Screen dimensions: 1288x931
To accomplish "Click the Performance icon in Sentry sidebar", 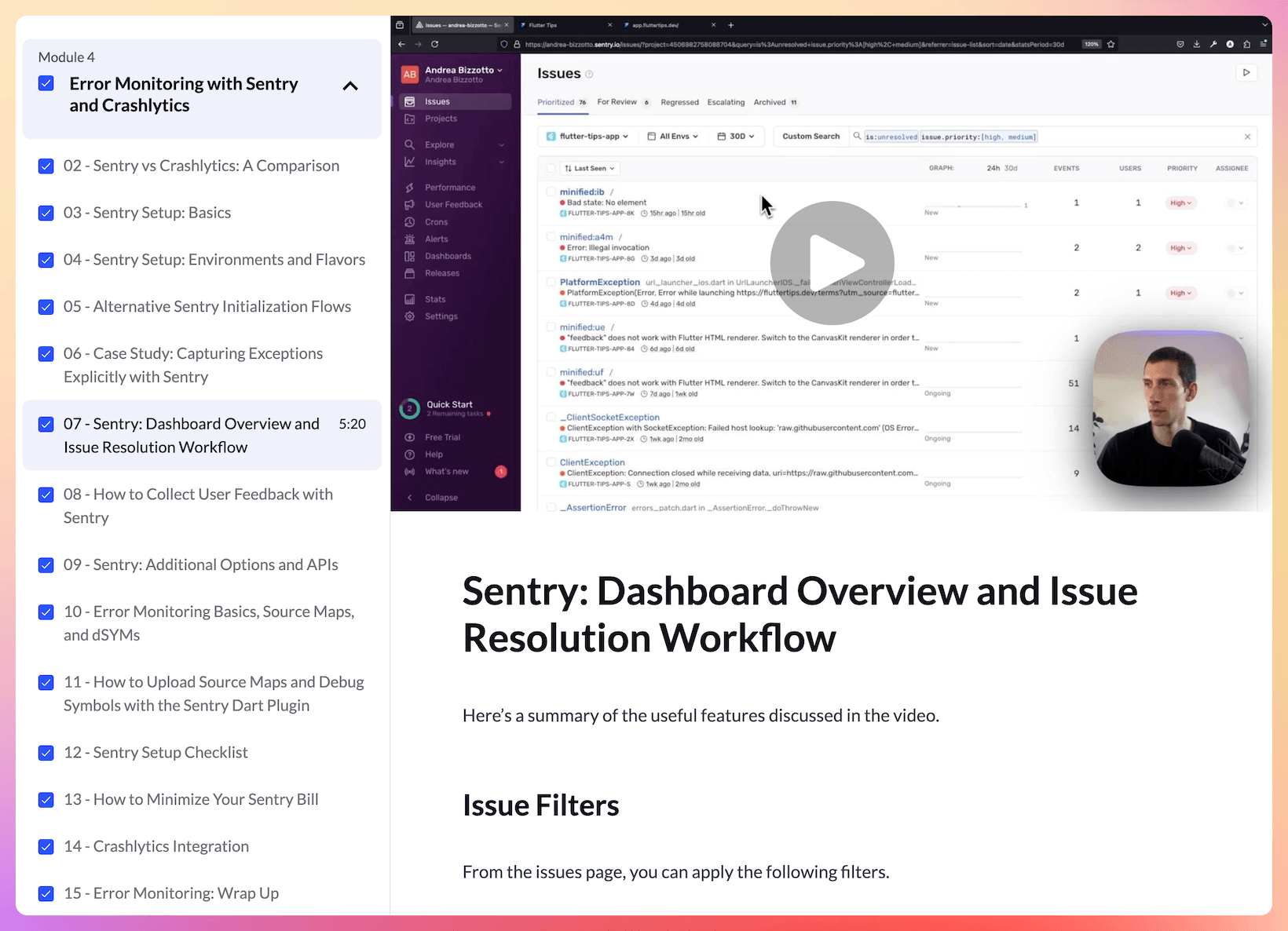I will pos(410,187).
